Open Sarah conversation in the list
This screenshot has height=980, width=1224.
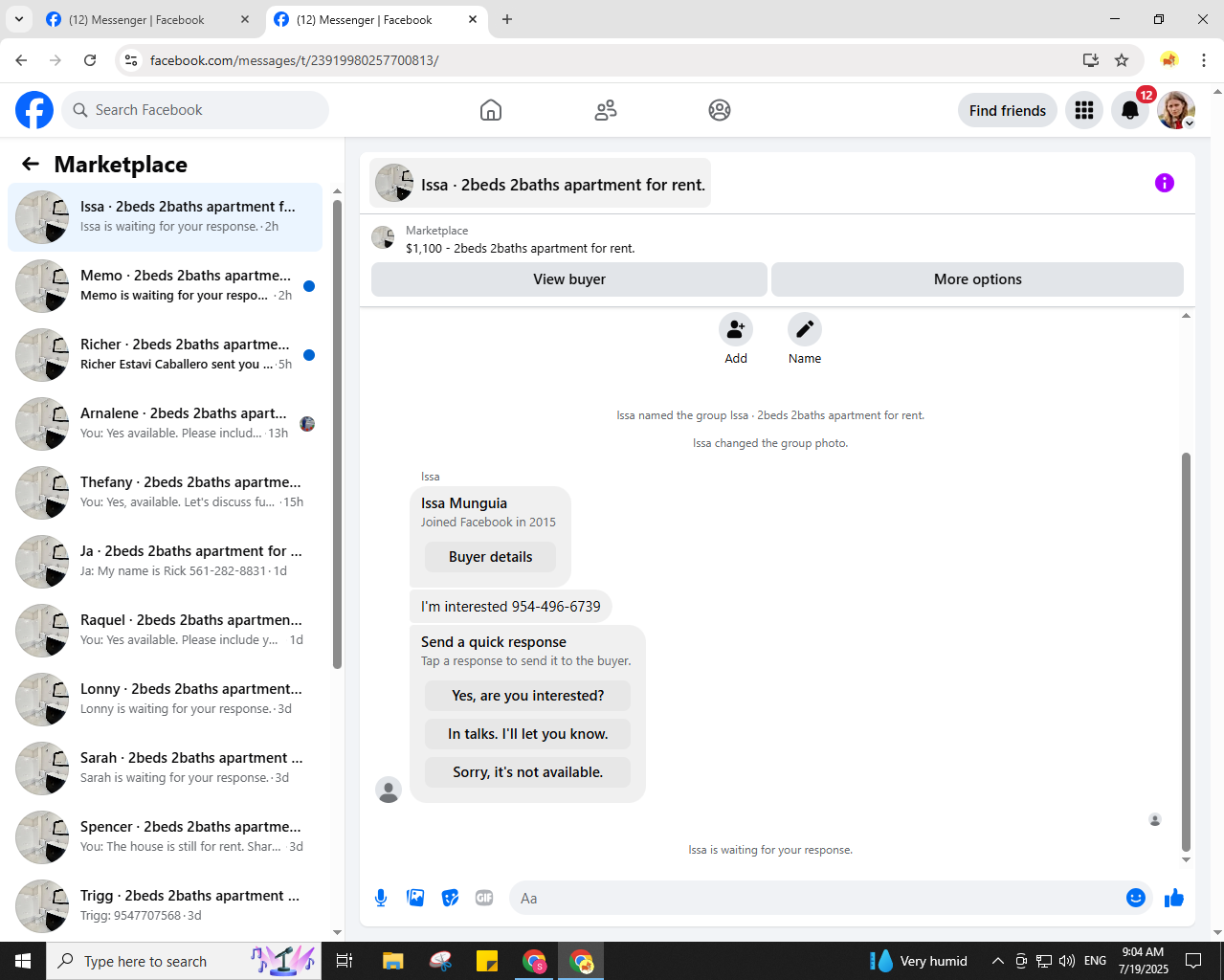pyautogui.click(x=165, y=768)
